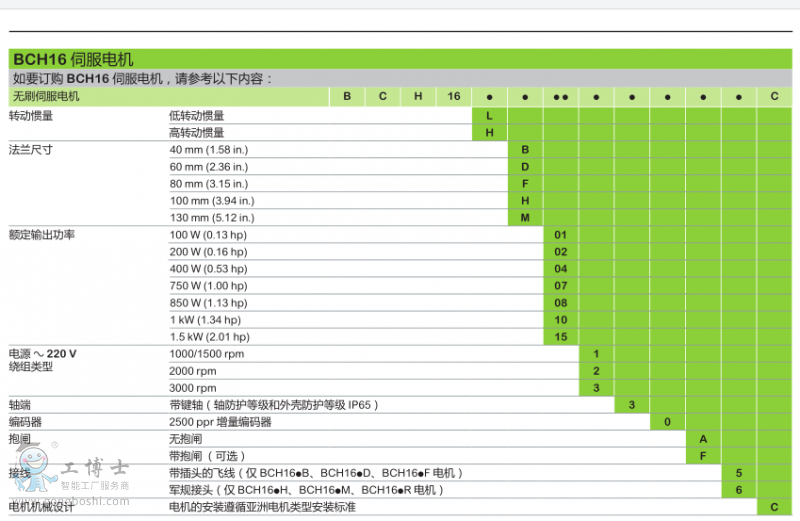The height and width of the screenshot is (521, 800).
Task: Click the 额定输出功率 category label
Action: tap(42, 234)
